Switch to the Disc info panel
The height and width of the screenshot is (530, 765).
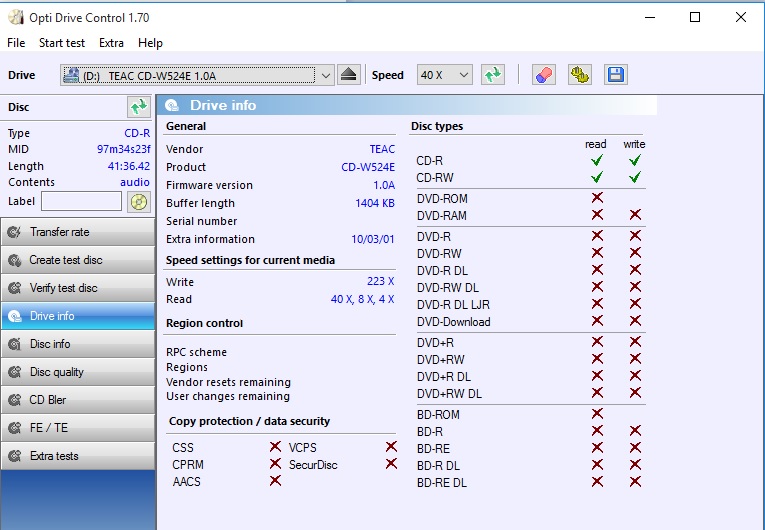(78, 344)
